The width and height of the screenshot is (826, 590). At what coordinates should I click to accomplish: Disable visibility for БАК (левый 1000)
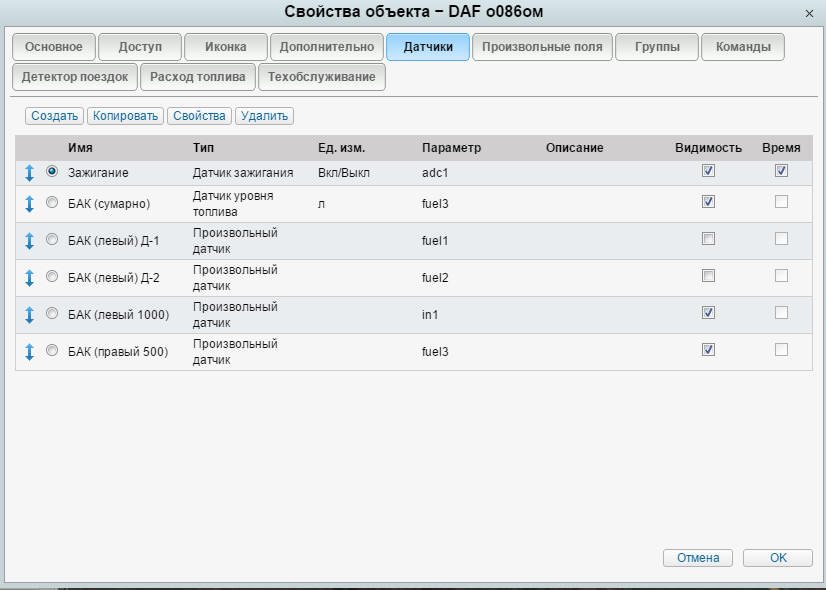pos(708,313)
